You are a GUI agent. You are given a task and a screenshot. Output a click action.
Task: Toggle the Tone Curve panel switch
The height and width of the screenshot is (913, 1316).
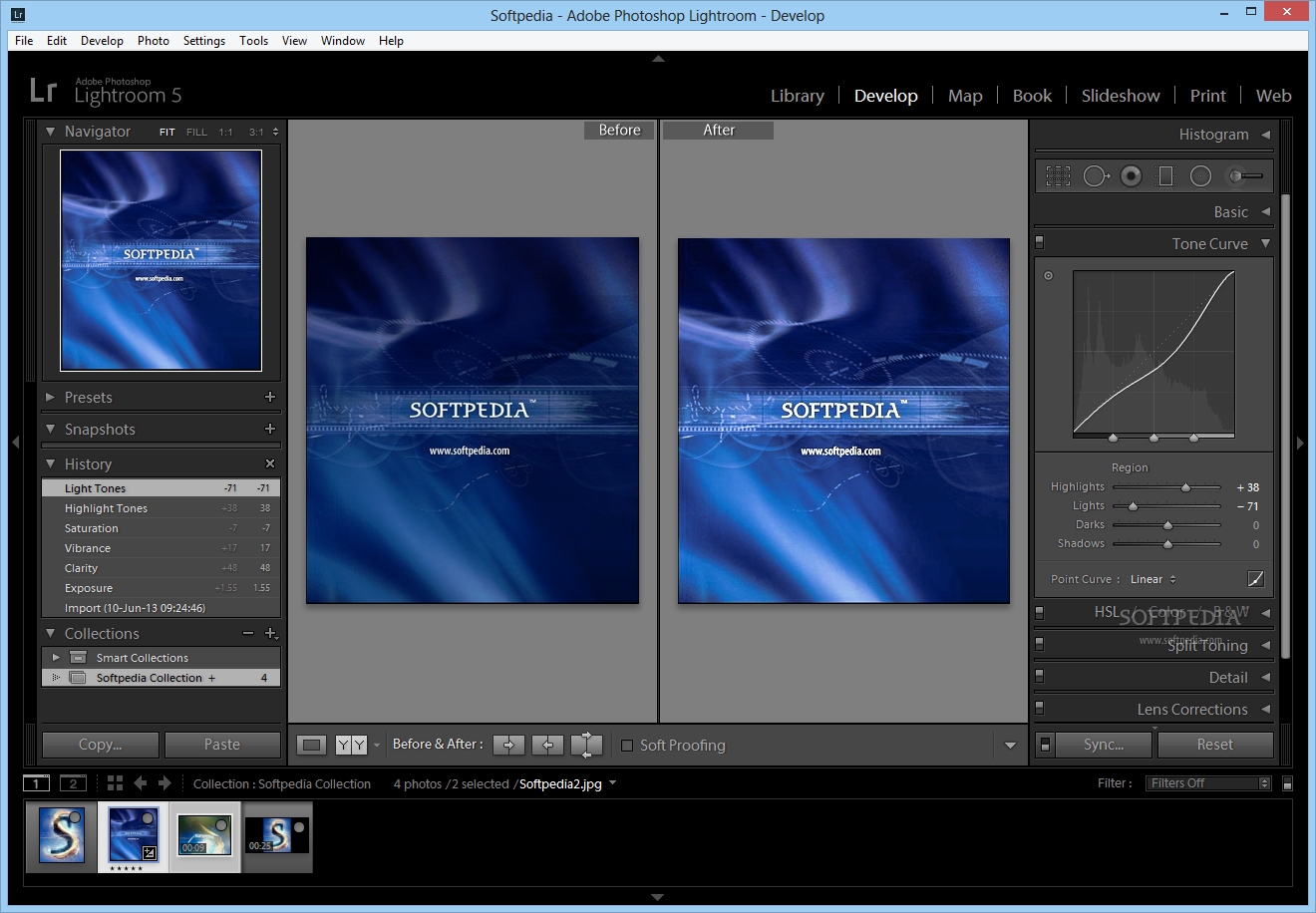click(1040, 242)
